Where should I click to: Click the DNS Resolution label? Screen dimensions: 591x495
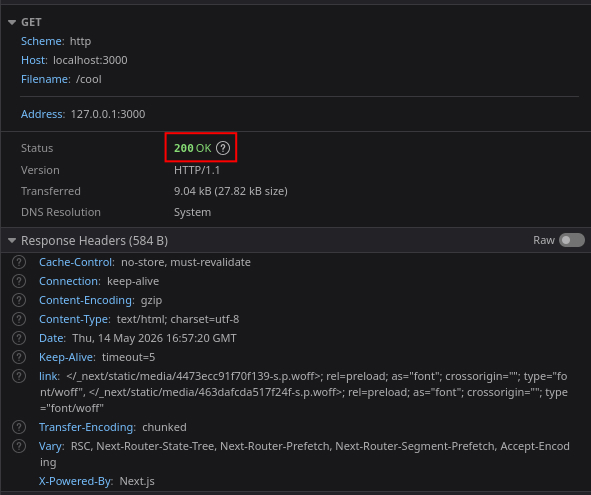61,212
